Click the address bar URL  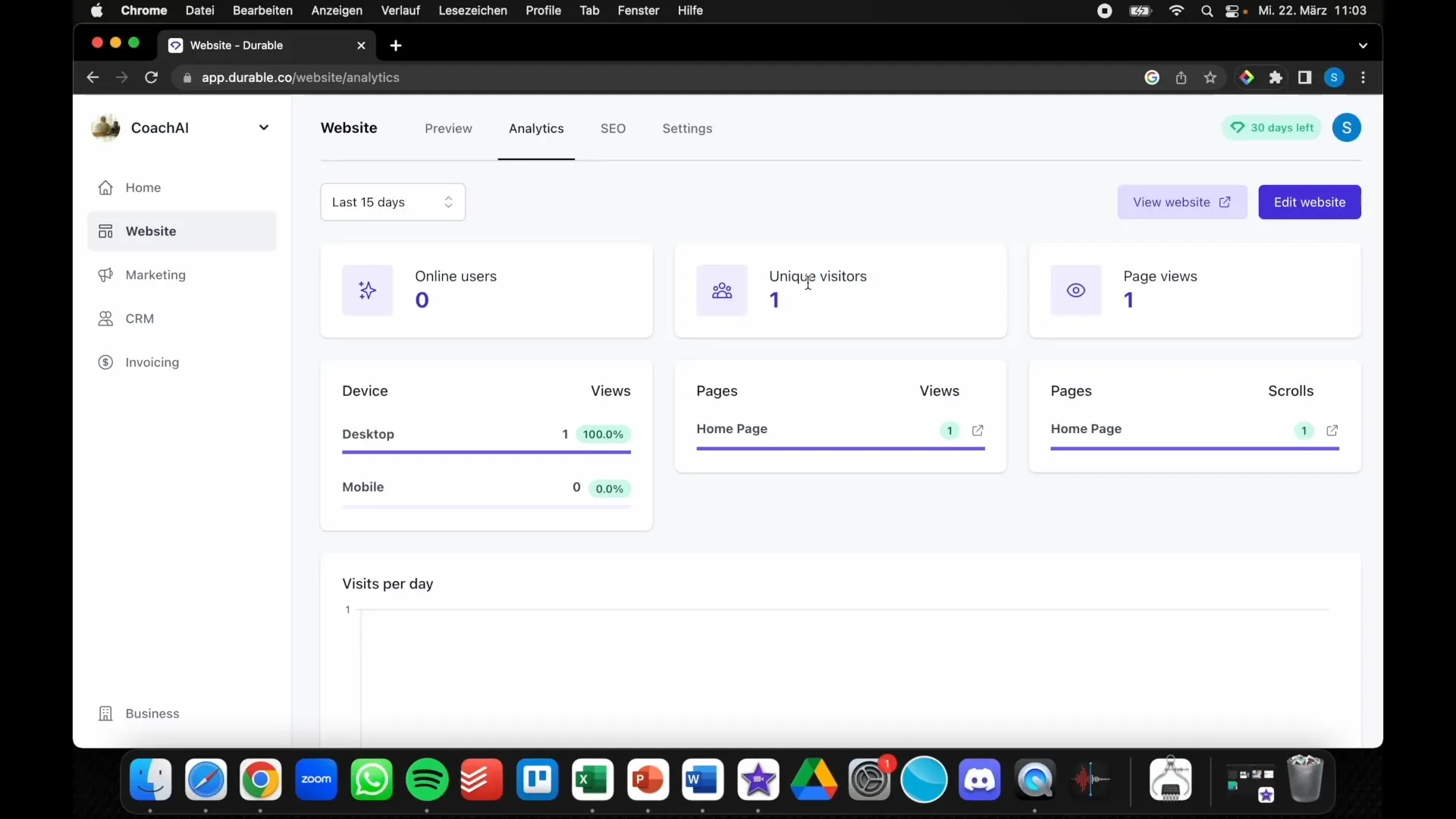(300, 77)
